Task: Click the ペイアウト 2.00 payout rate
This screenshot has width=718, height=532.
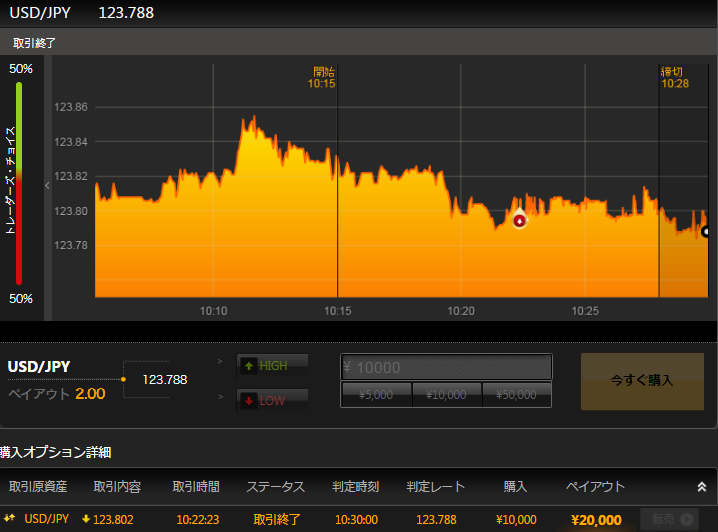Action: coord(57,394)
